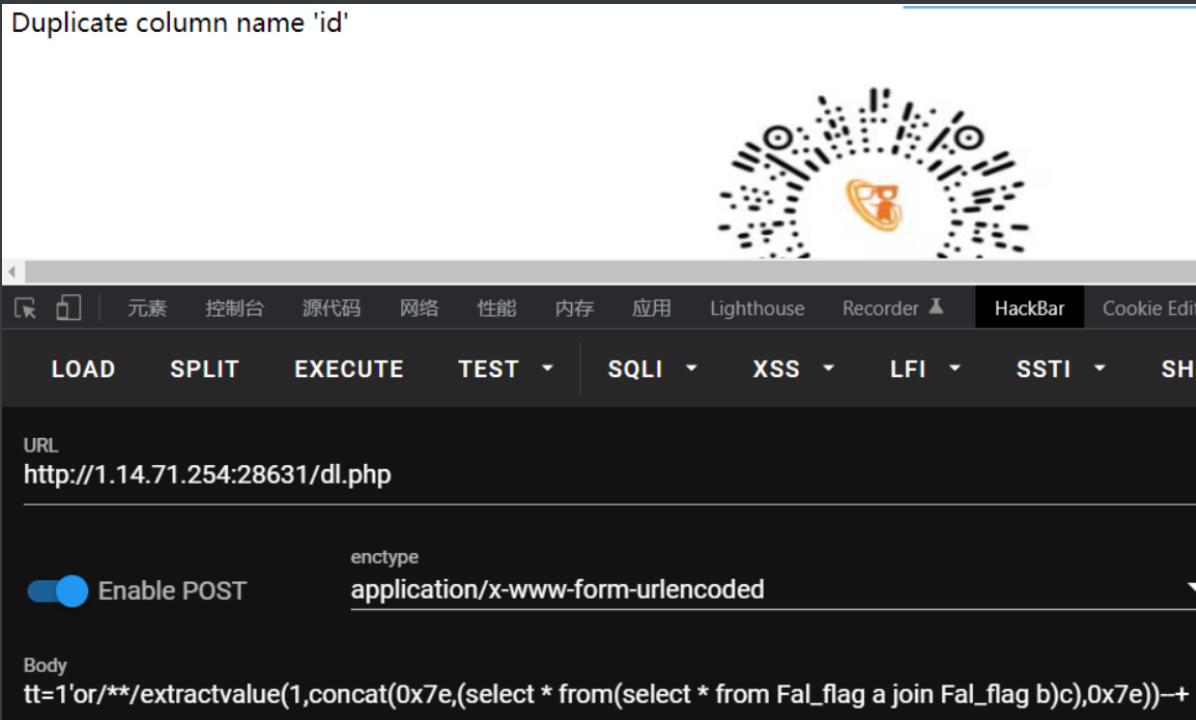Expand the TEST dropdown arrow
The image size is (1196, 720).
click(547, 368)
